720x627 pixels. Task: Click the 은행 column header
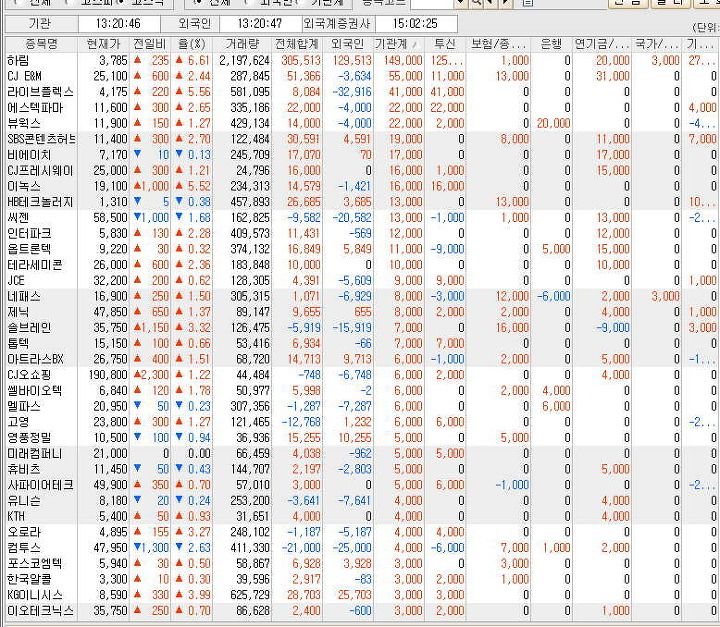pyautogui.click(x=551, y=44)
